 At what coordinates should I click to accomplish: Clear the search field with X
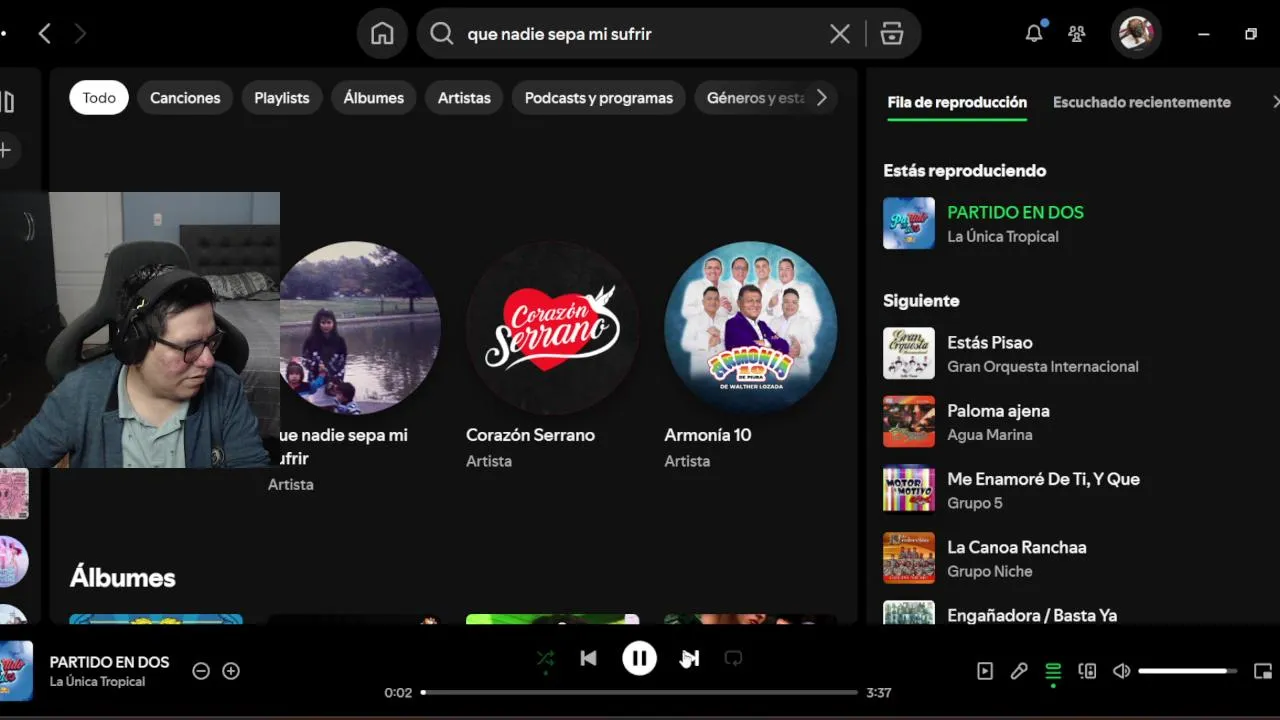[x=840, y=34]
